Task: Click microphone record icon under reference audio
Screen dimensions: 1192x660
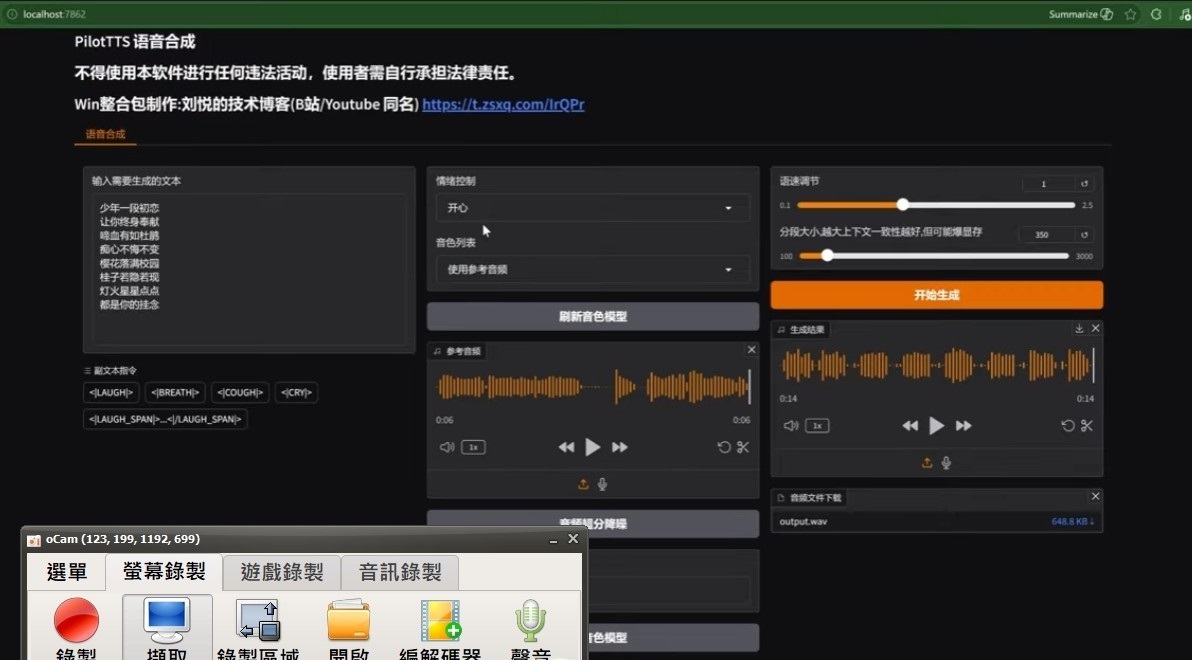Action: coord(602,484)
